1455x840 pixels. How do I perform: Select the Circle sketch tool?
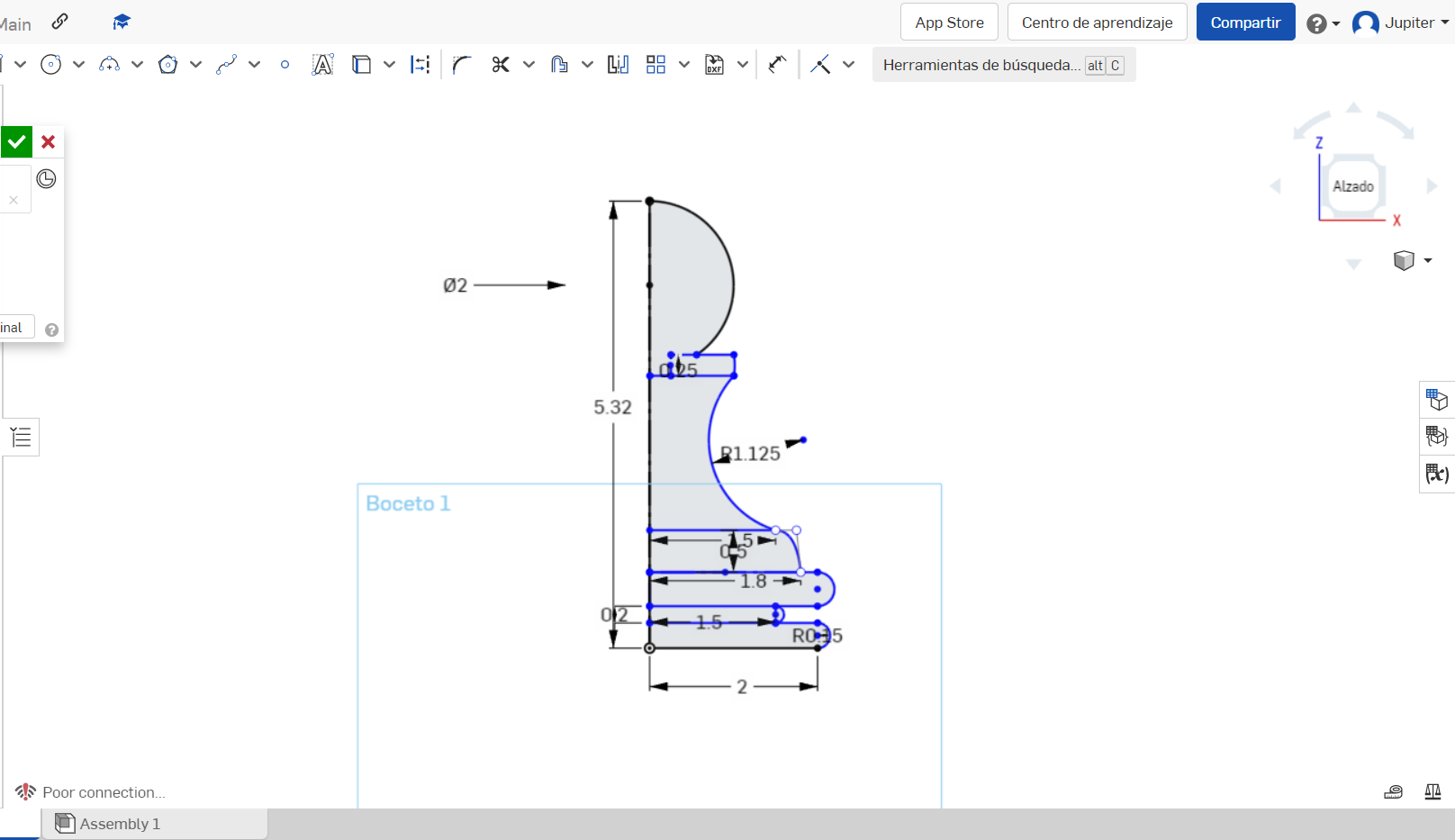51,65
